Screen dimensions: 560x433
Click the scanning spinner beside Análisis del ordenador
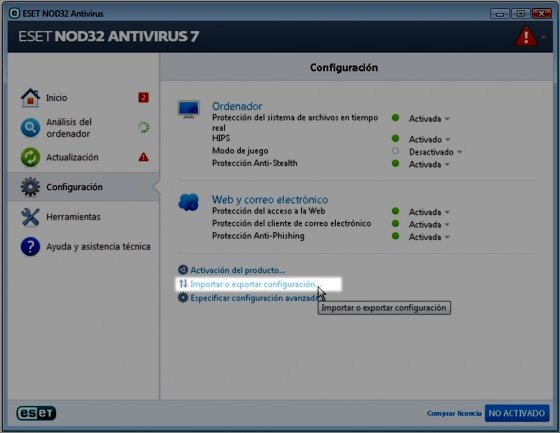pos(144,127)
